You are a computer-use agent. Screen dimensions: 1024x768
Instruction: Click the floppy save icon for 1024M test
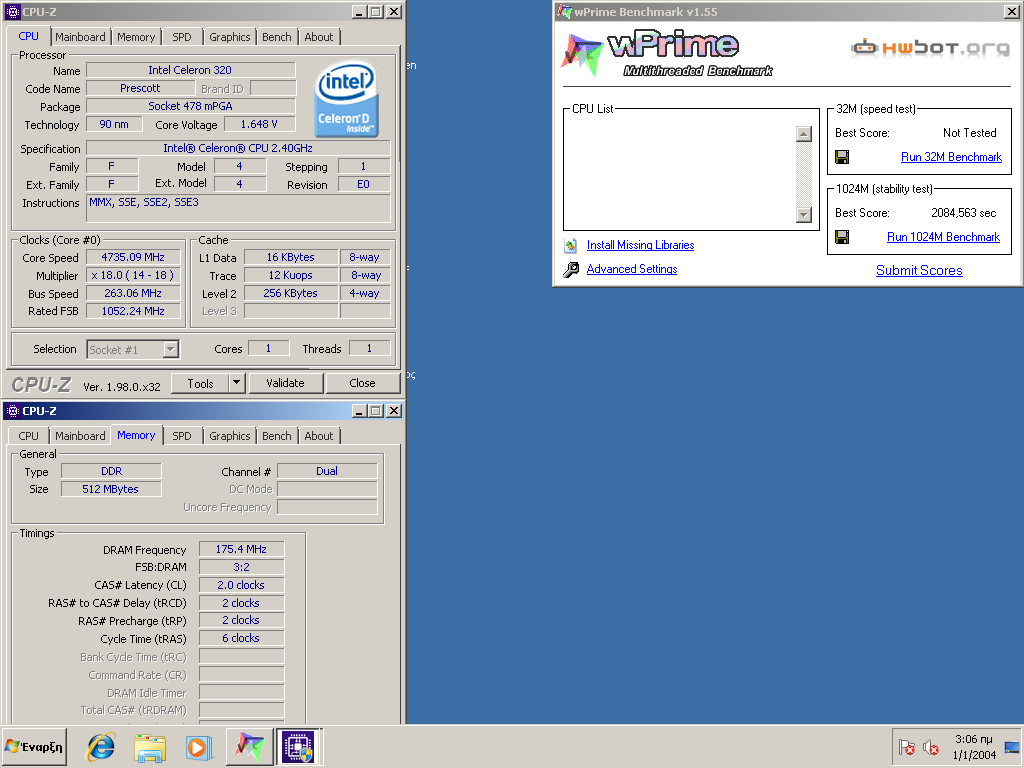tap(842, 237)
